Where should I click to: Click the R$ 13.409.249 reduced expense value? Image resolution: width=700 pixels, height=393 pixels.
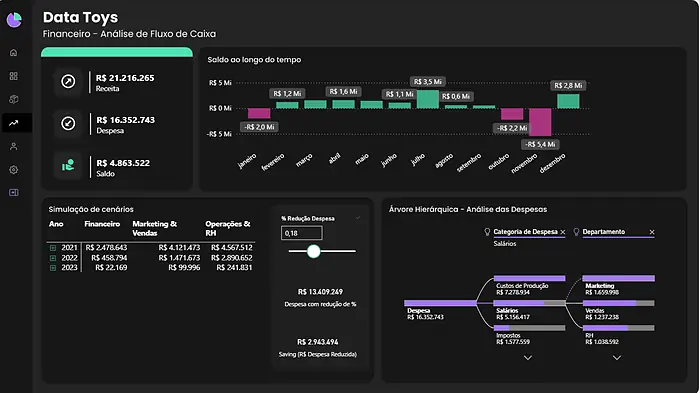pyautogui.click(x=320, y=292)
